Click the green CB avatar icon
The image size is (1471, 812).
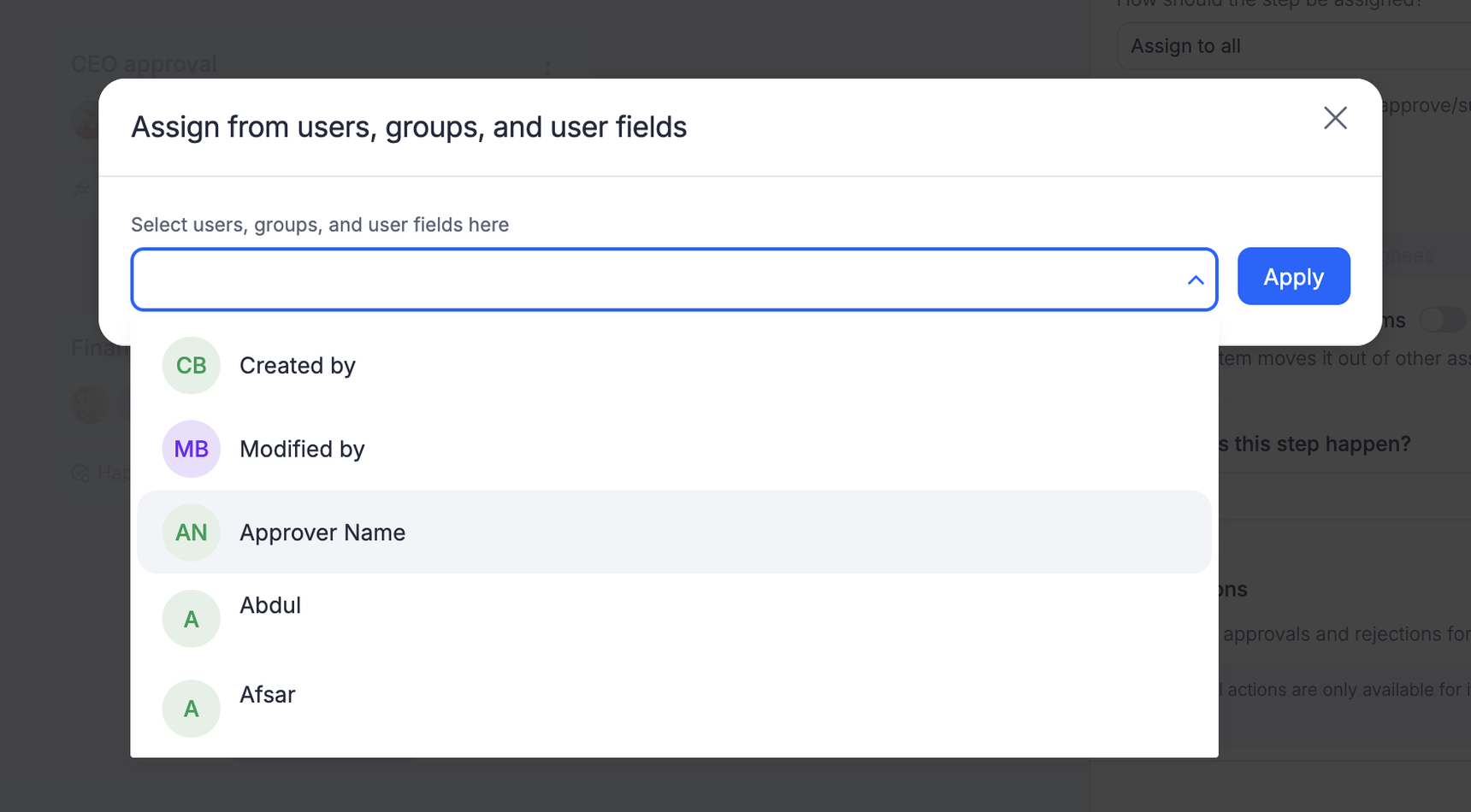click(x=192, y=366)
